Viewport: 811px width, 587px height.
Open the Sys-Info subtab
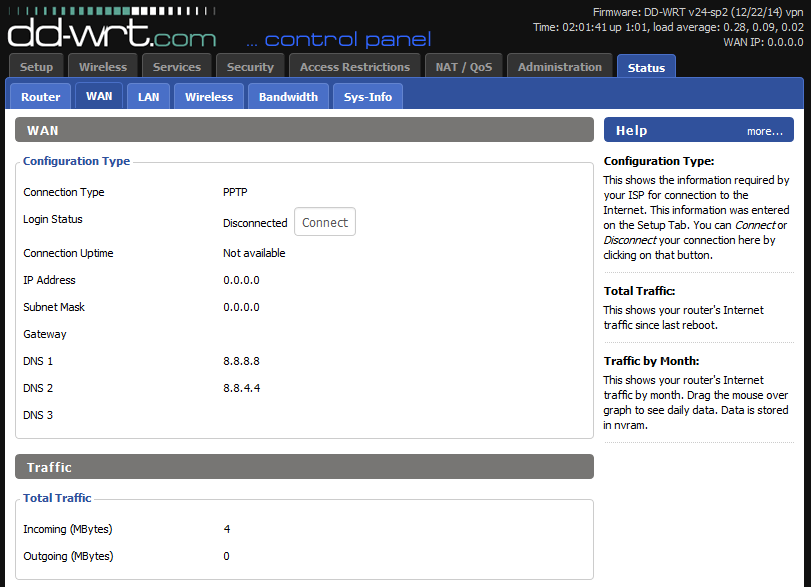point(368,97)
